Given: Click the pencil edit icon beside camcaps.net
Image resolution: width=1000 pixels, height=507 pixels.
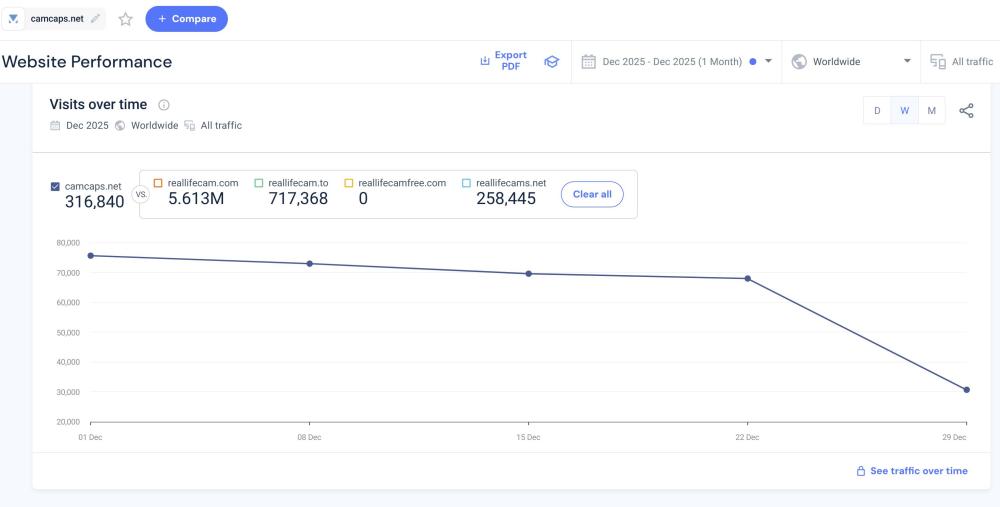Looking at the screenshot, I should (x=96, y=18).
